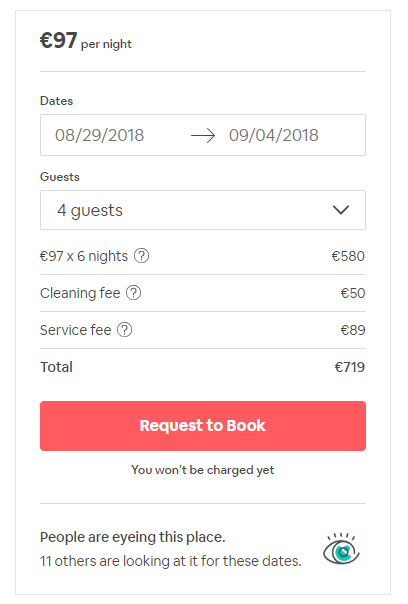Click the Dates label
This screenshot has height=604, width=408.
click(57, 101)
